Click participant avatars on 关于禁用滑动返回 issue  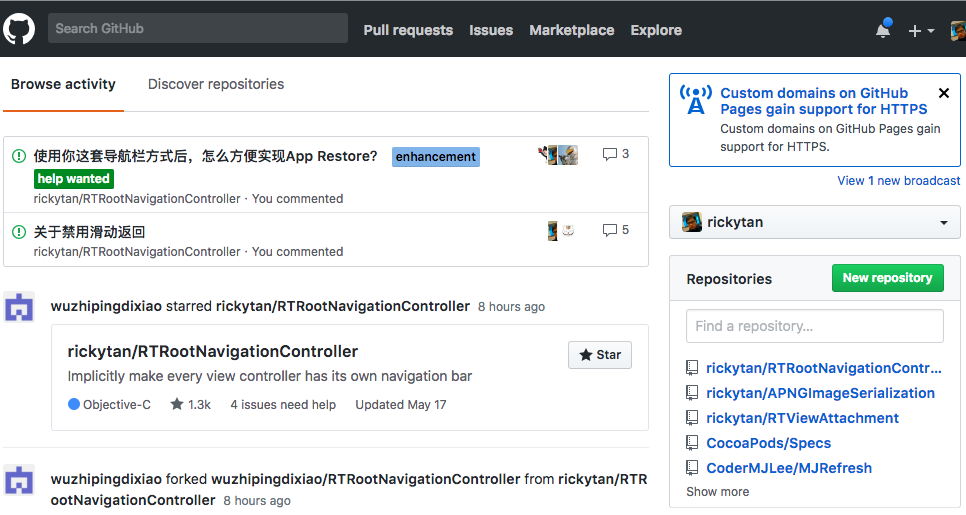coord(561,231)
